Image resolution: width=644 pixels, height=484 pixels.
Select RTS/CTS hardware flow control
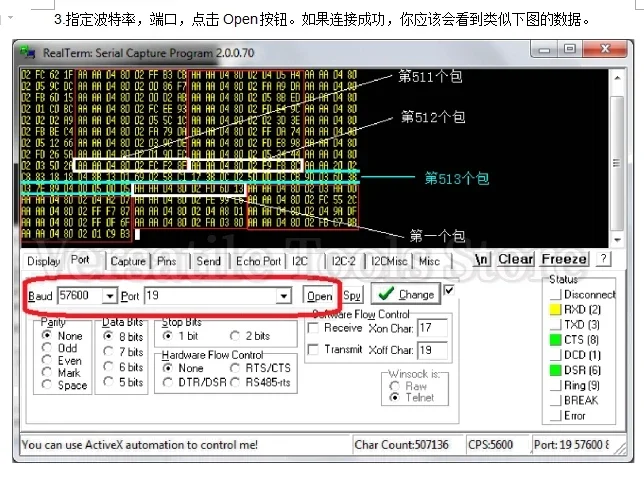235,368
